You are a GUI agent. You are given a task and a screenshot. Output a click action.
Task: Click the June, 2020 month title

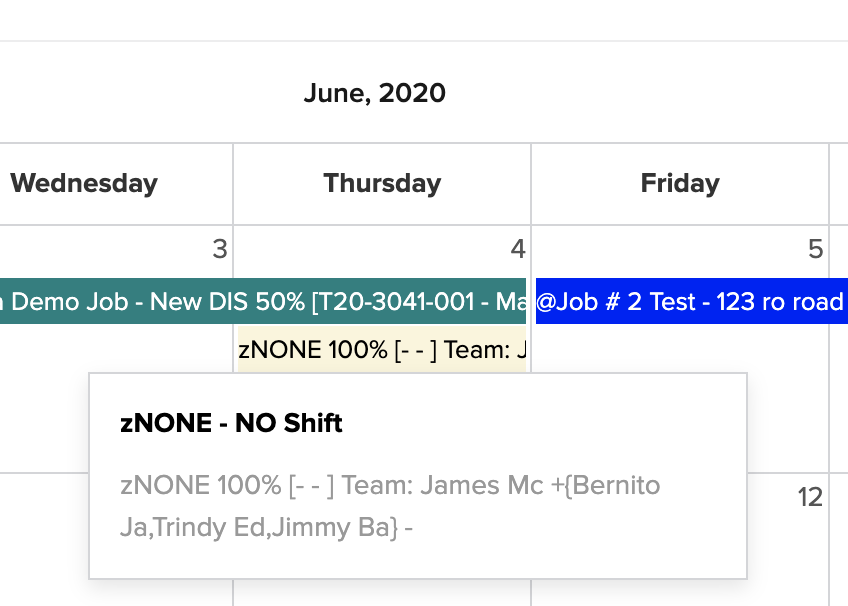pos(374,94)
